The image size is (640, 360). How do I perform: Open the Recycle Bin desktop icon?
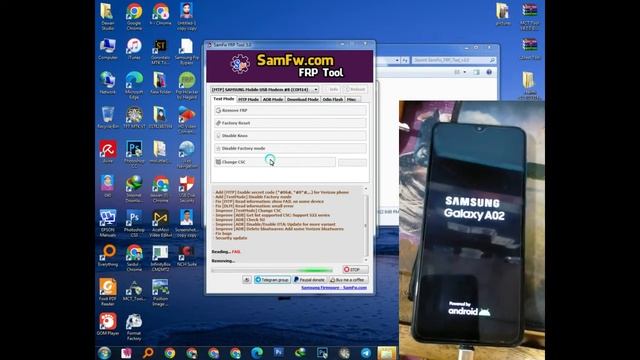(x=108, y=118)
